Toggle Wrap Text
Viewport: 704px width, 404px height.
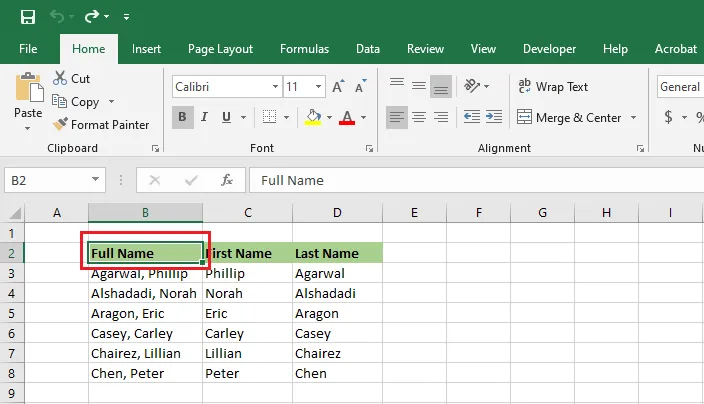tap(553, 86)
